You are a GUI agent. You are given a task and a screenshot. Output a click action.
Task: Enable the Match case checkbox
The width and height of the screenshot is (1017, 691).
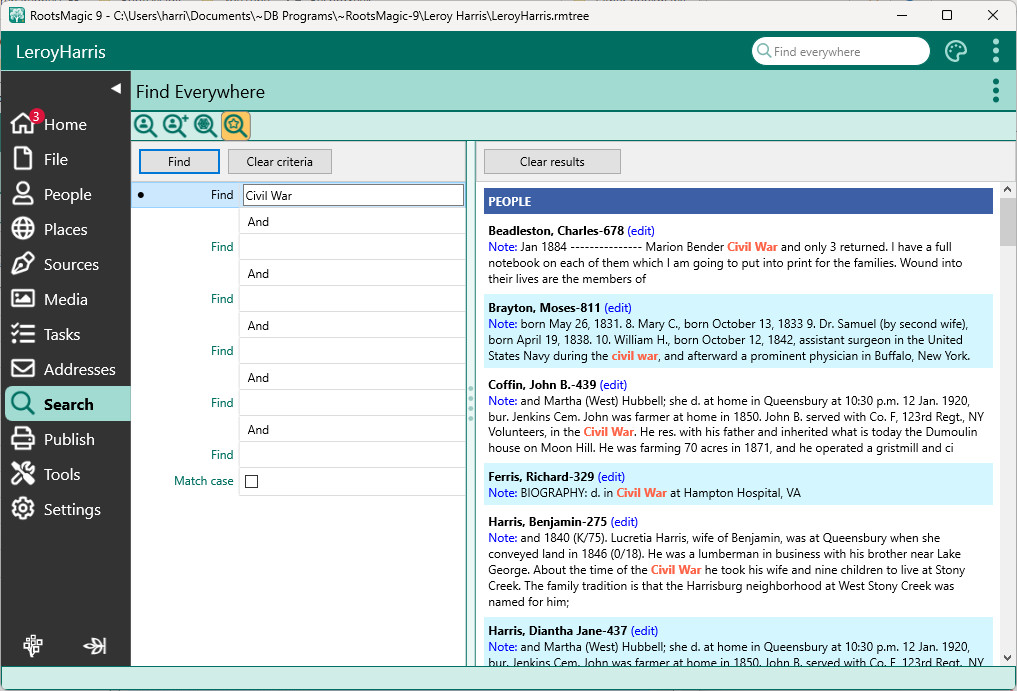tap(252, 481)
